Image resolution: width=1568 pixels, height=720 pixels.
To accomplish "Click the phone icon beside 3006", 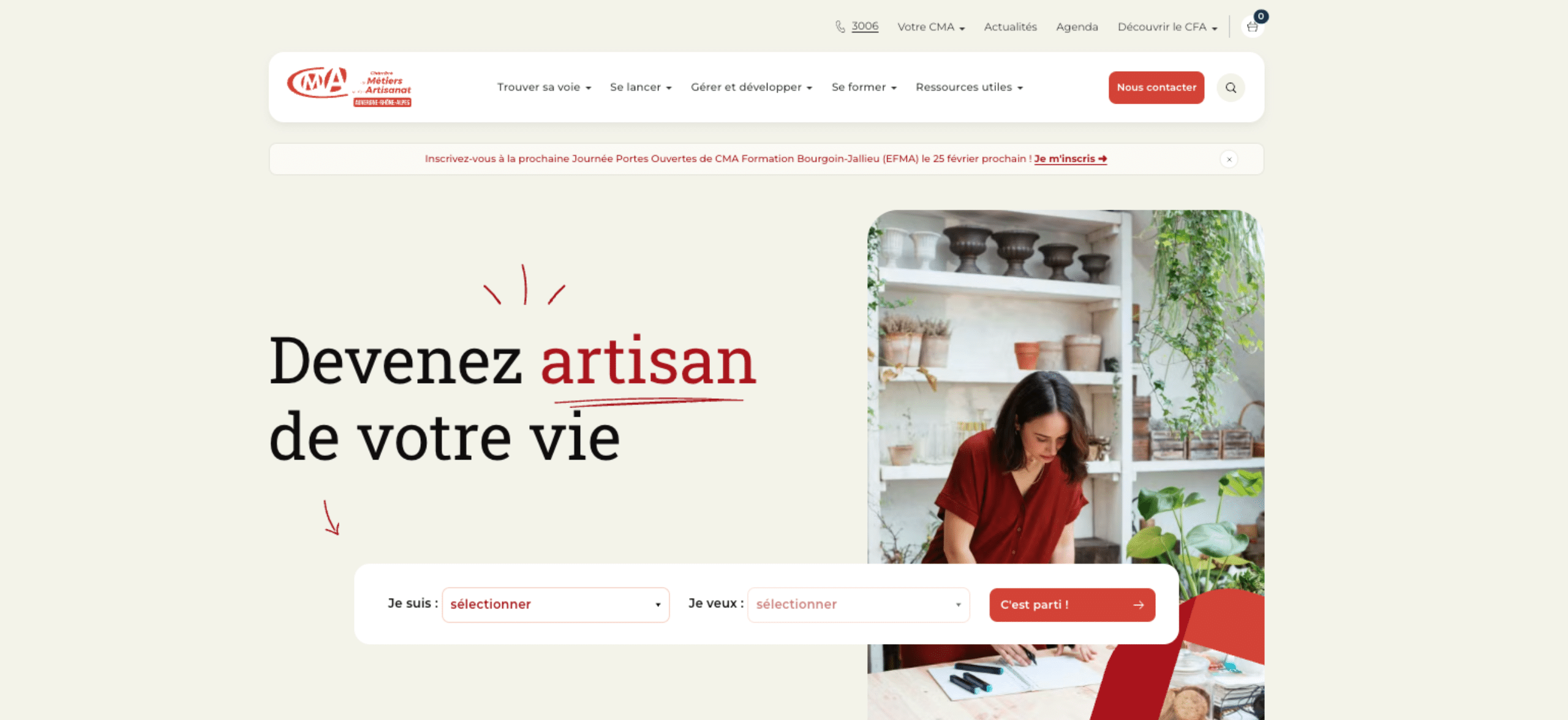I will click(840, 27).
